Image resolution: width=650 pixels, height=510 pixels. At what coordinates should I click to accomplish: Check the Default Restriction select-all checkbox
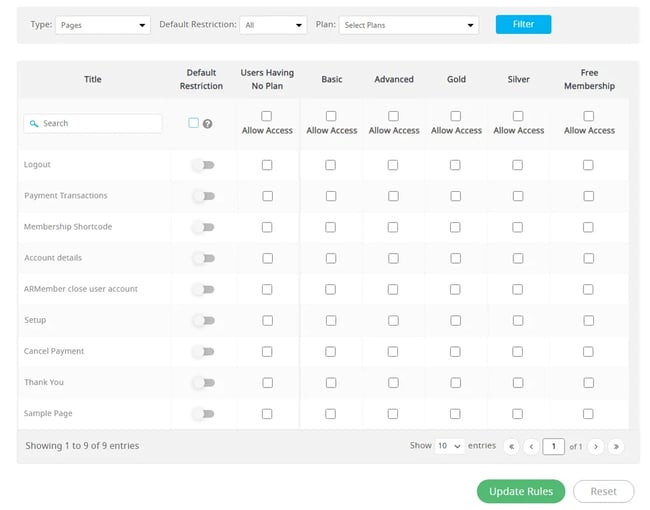point(193,123)
